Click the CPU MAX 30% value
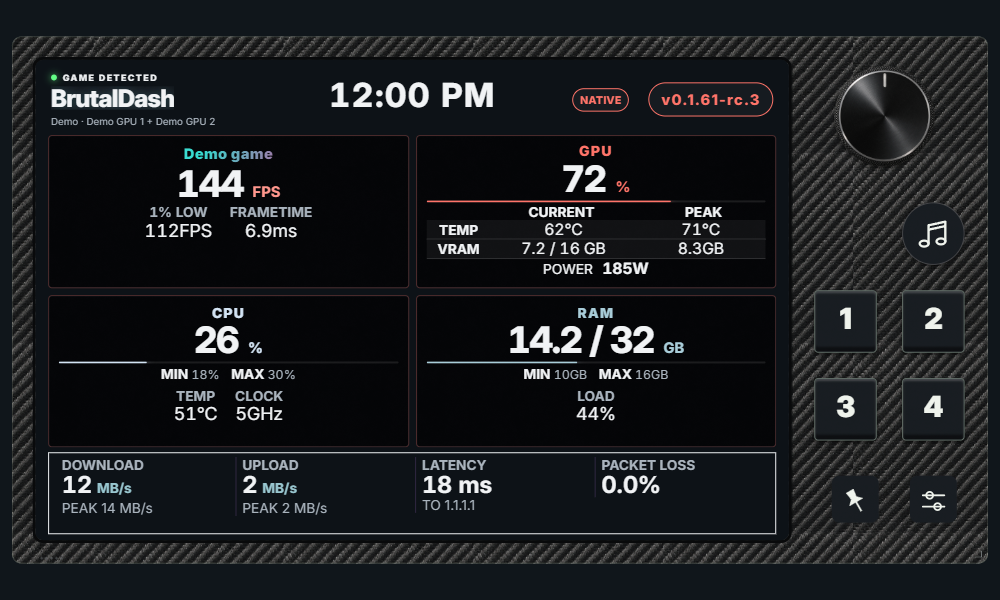The width and height of the screenshot is (1000, 600). [x=263, y=374]
